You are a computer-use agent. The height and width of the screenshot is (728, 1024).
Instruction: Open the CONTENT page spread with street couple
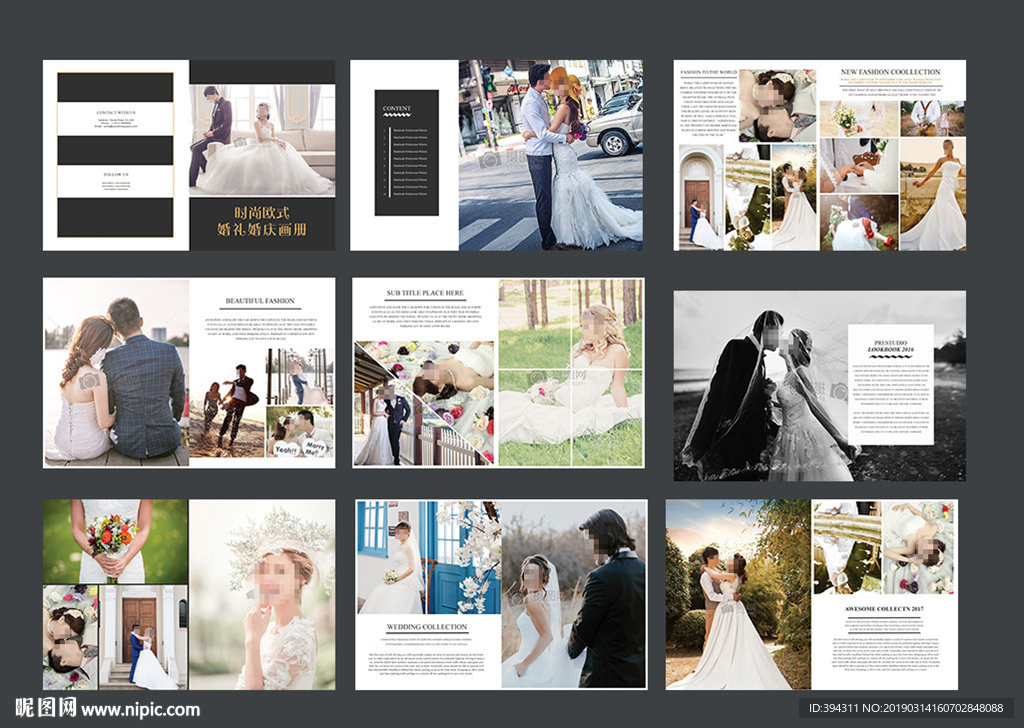coord(496,155)
